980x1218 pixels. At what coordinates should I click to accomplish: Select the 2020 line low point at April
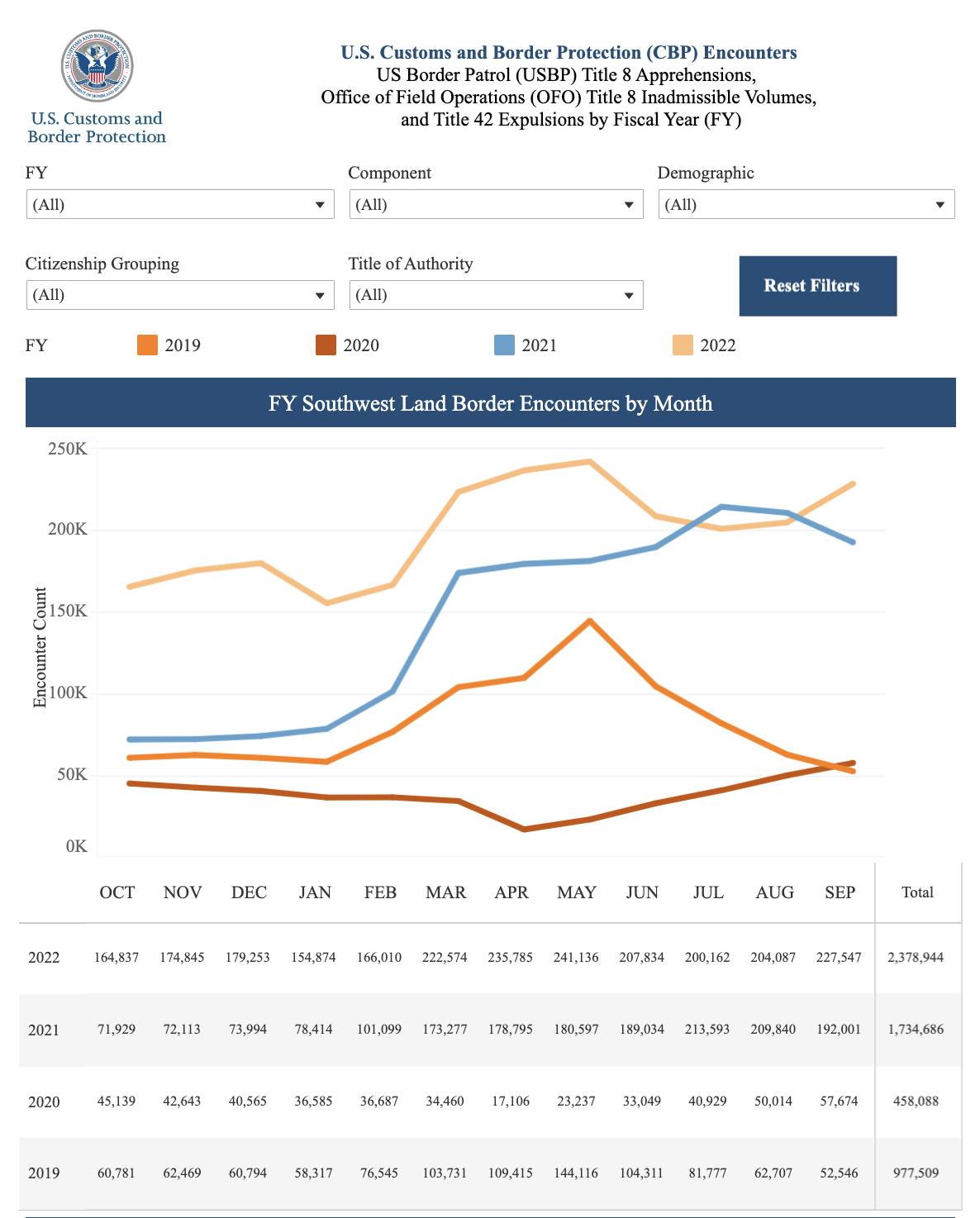[x=524, y=829]
